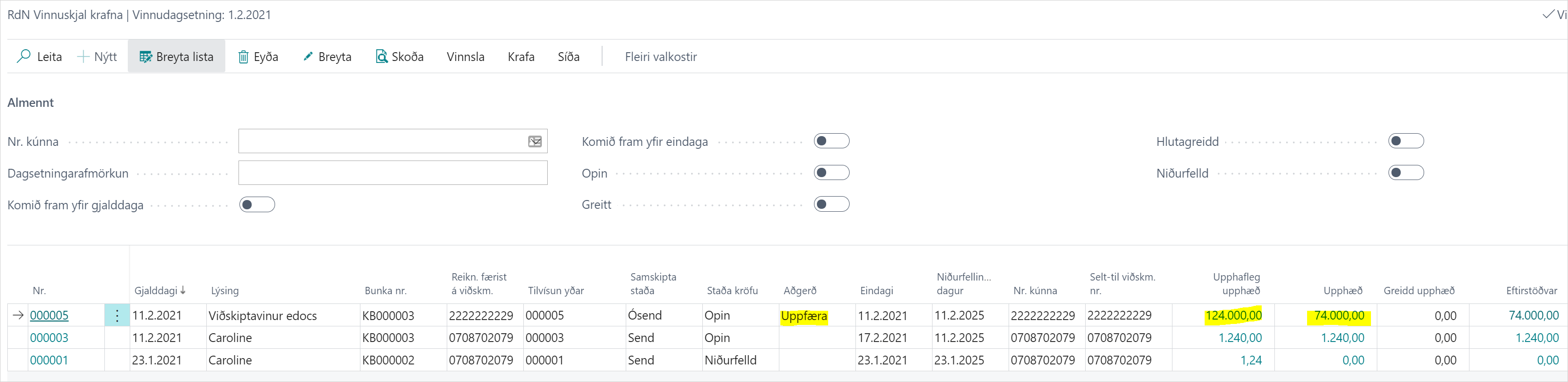Click the Breyta pencil icon
The image size is (1568, 382).
(308, 57)
